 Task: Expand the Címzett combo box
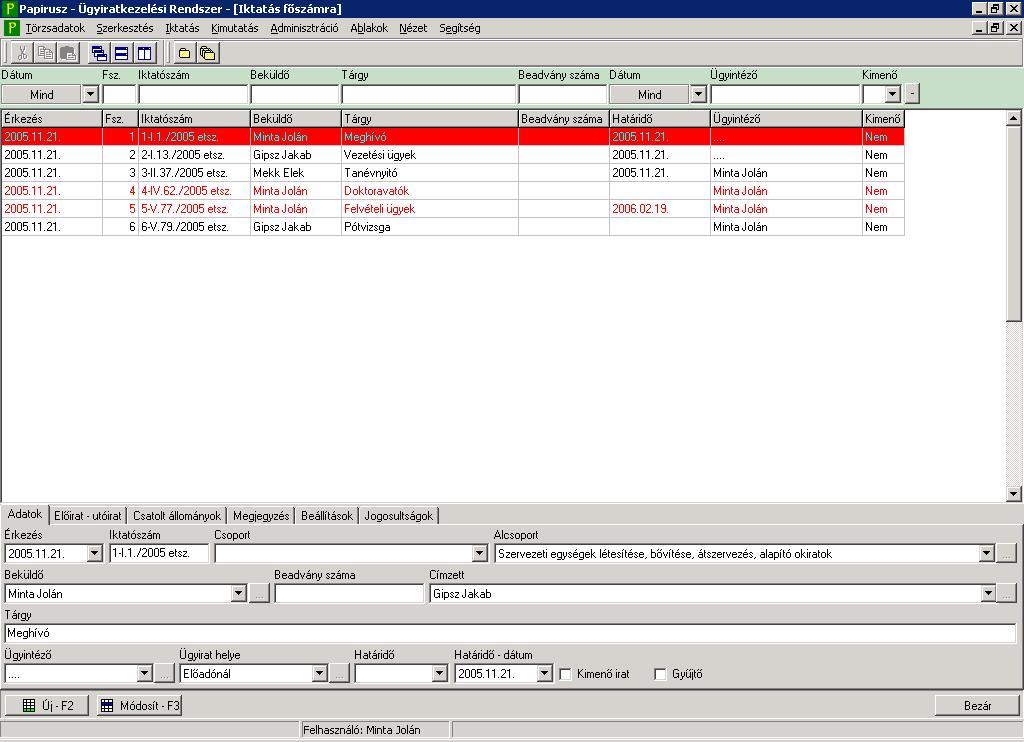tap(988, 594)
